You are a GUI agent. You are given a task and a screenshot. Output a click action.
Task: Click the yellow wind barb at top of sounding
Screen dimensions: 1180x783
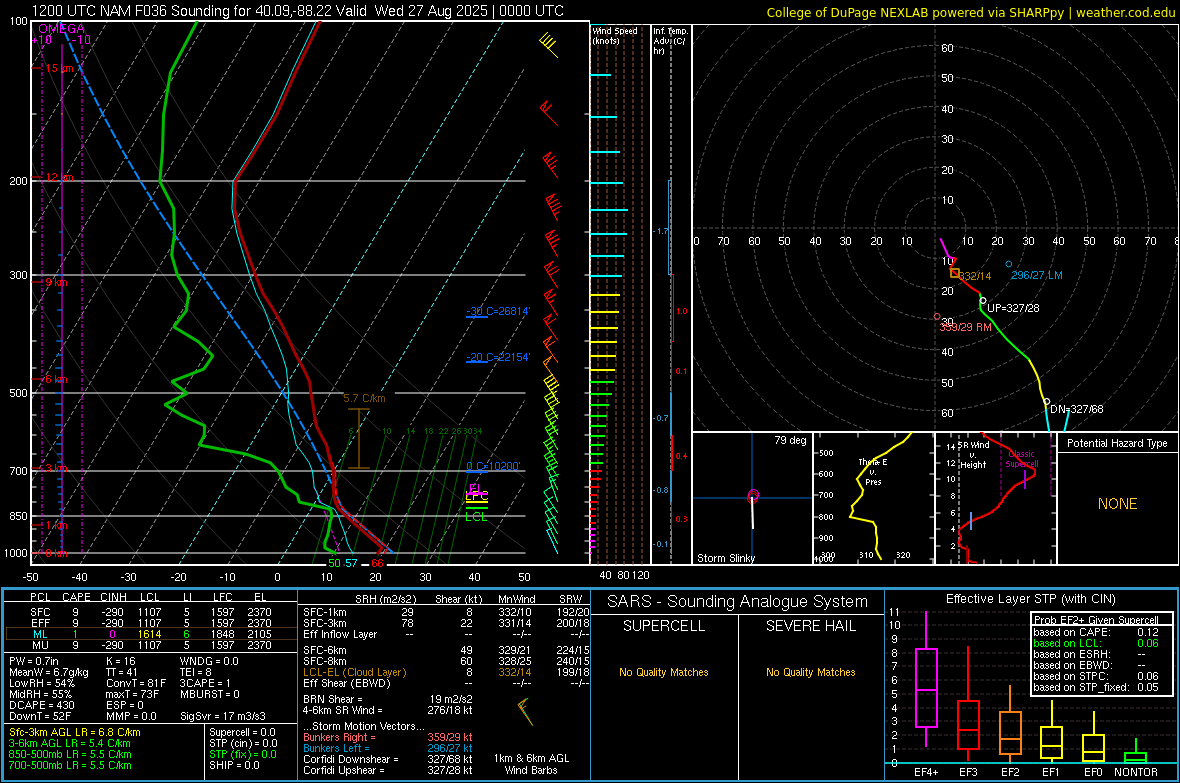pos(549,44)
